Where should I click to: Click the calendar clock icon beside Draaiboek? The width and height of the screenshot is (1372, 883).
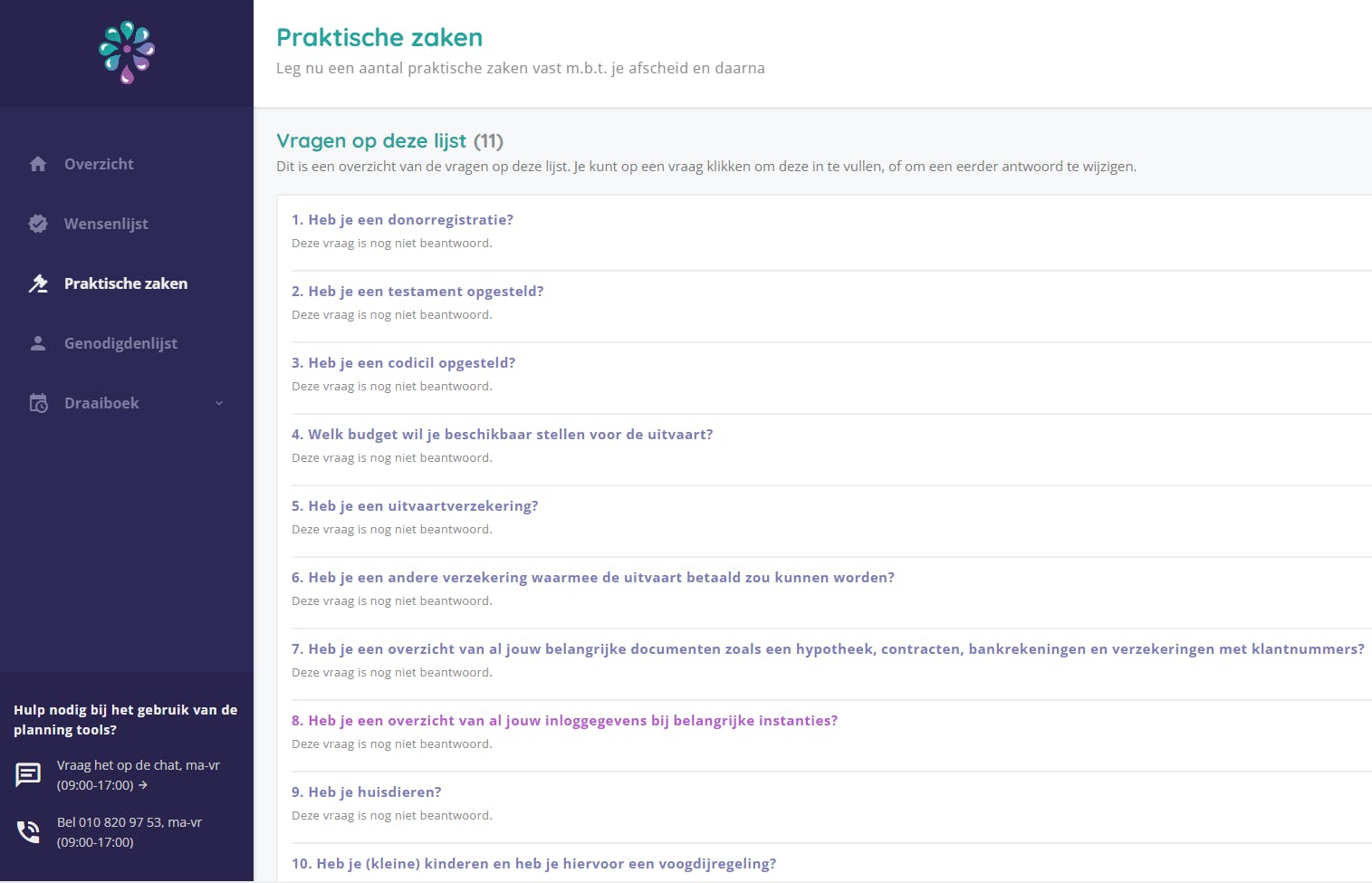click(38, 403)
